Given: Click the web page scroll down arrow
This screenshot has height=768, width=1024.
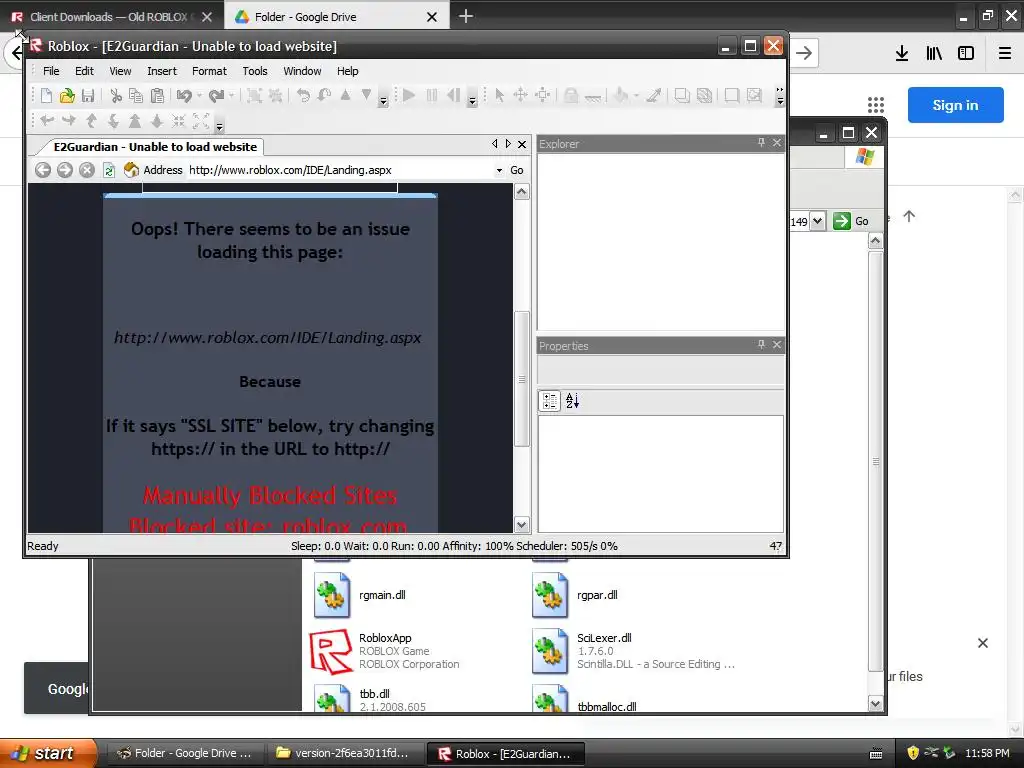Looking at the screenshot, I should [521, 524].
